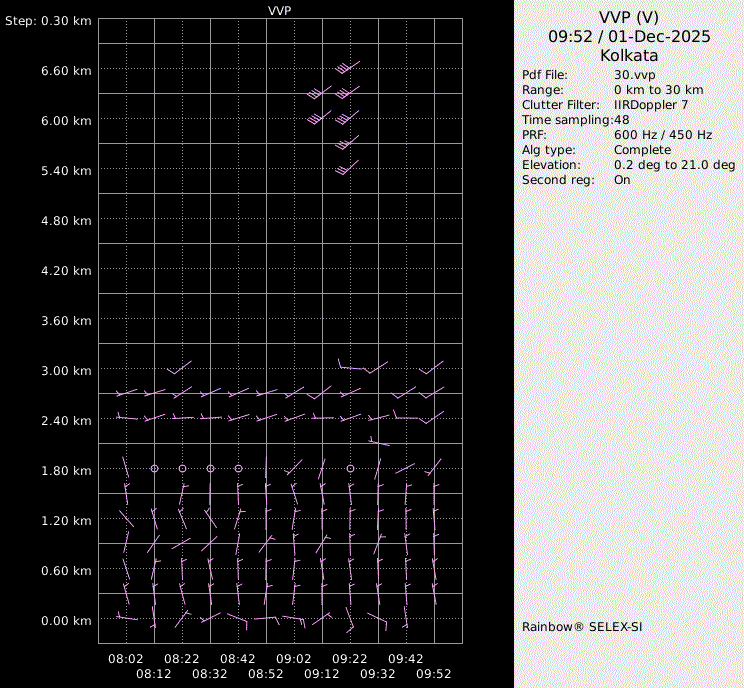This screenshot has height=688, width=744.
Task: Click the IIRDoppler 7 clutter filter value
Action: point(650,105)
